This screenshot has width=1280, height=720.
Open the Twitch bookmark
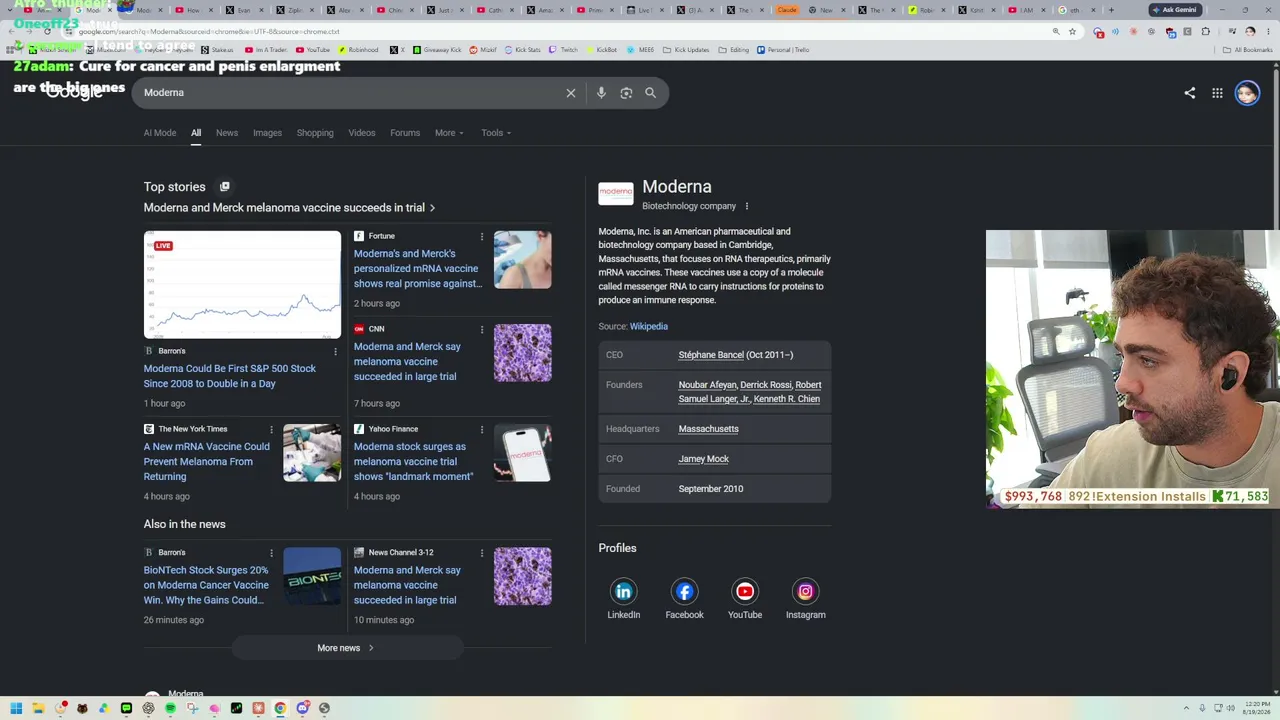[564, 50]
